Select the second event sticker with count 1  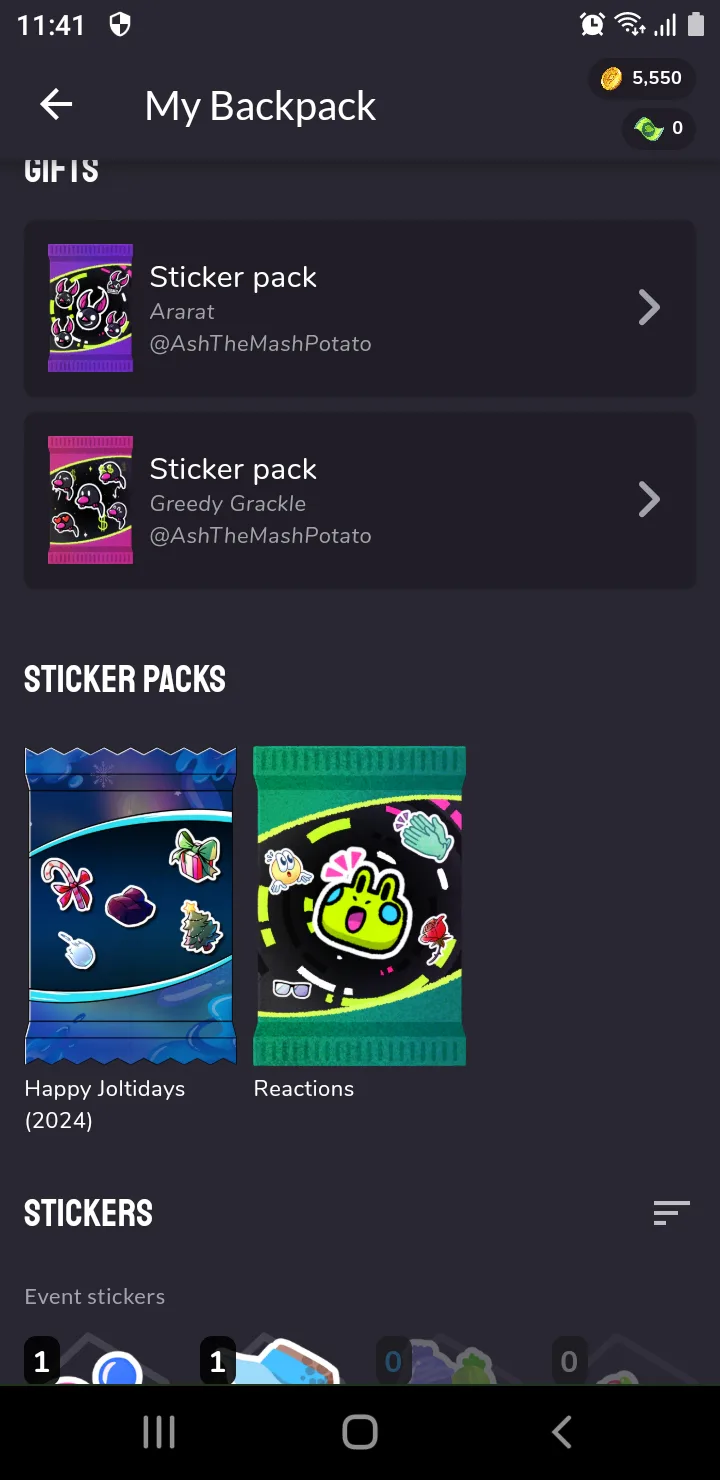pos(270,1358)
